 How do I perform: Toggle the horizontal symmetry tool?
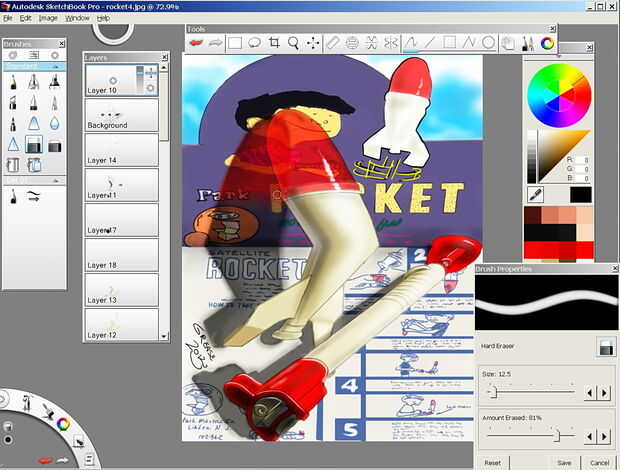pyautogui.click(x=391, y=43)
